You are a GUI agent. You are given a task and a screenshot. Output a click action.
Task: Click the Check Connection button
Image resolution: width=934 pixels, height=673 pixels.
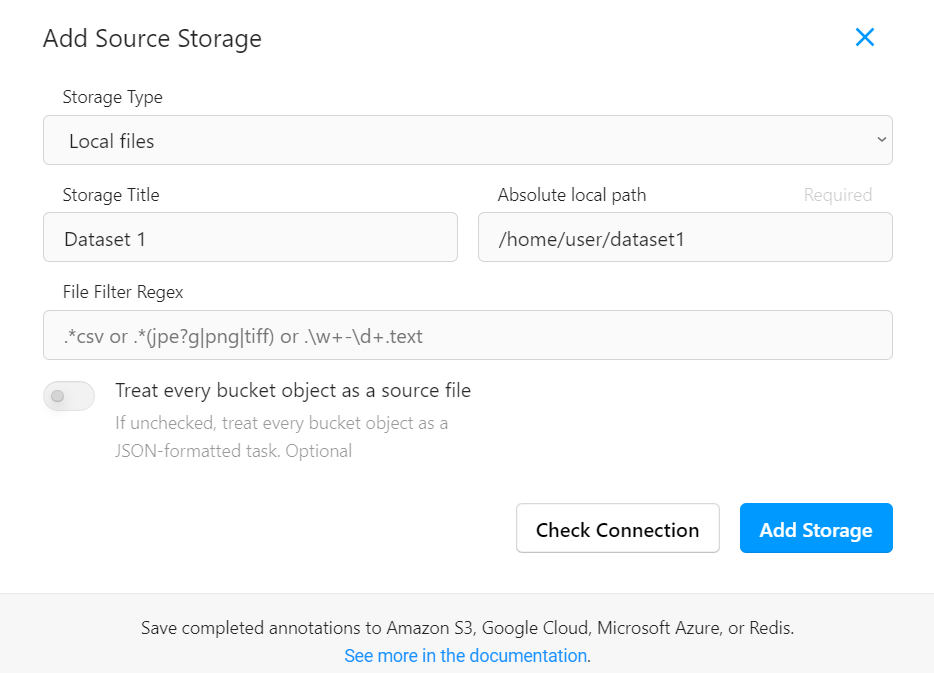617,528
